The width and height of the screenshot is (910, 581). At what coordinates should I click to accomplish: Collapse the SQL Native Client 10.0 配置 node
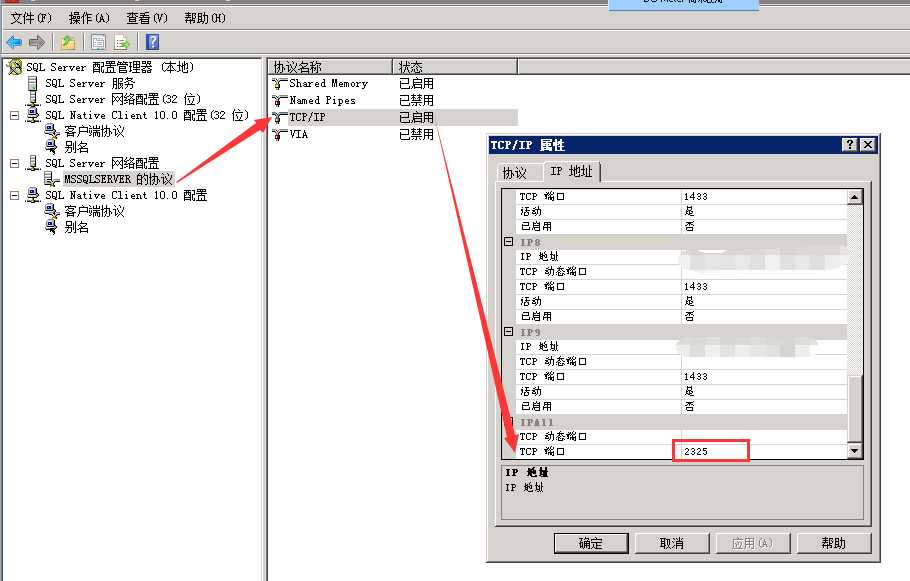[15, 196]
